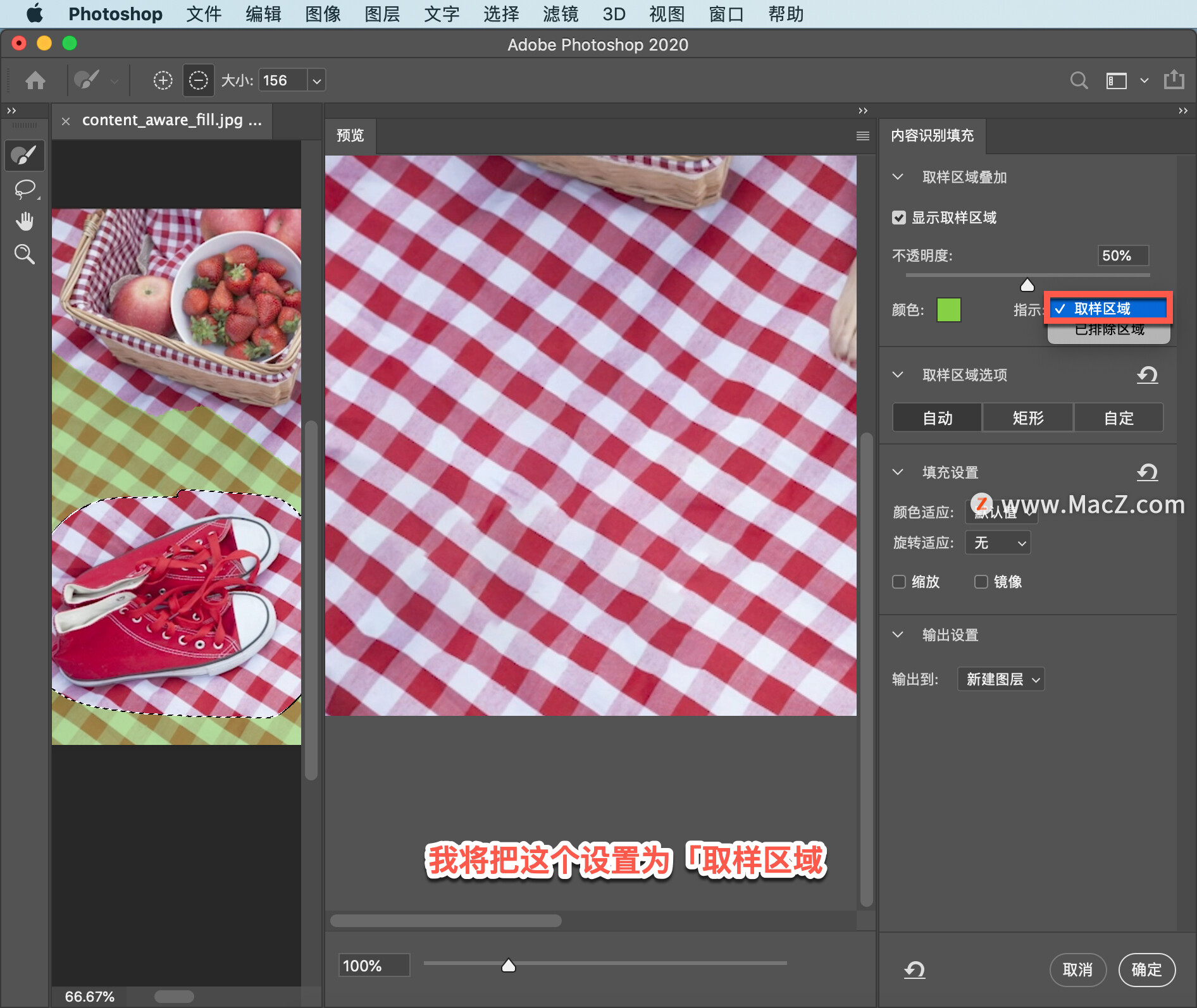Enable the 缩放 checkbox
Image resolution: width=1197 pixels, height=1008 pixels.
pos(899,582)
